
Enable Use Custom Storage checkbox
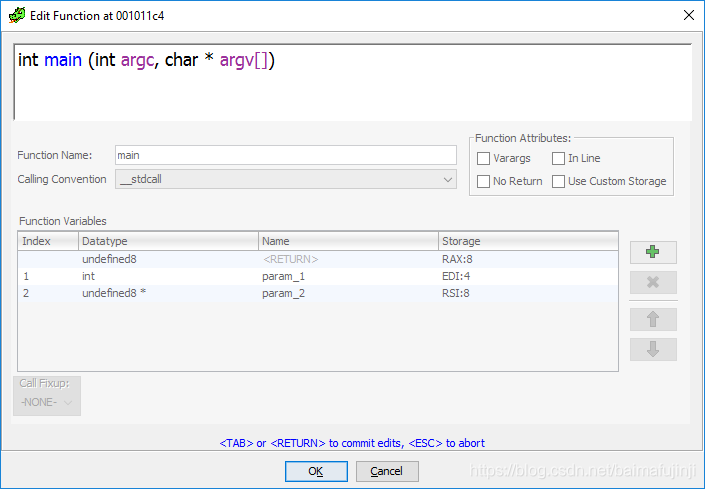(558, 181)
